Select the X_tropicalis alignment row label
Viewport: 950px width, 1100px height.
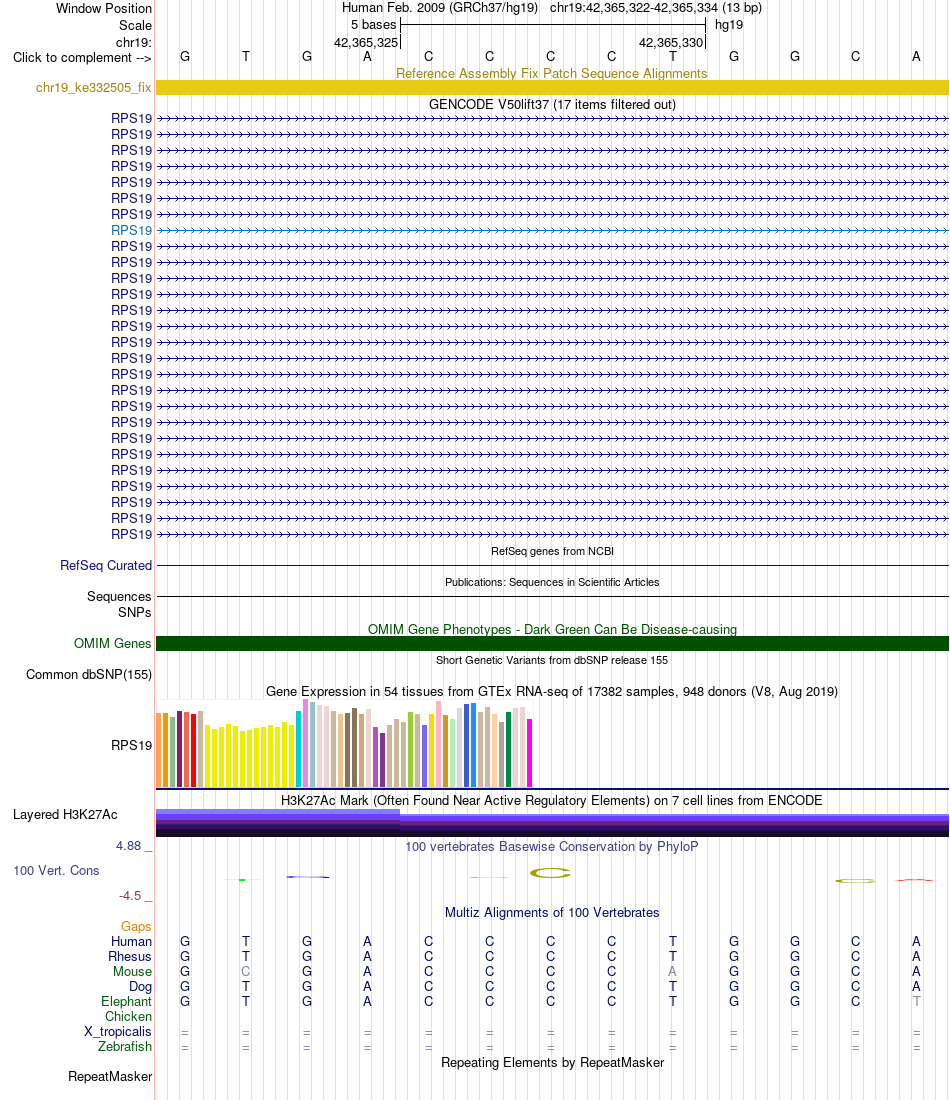coord(118,1031)
